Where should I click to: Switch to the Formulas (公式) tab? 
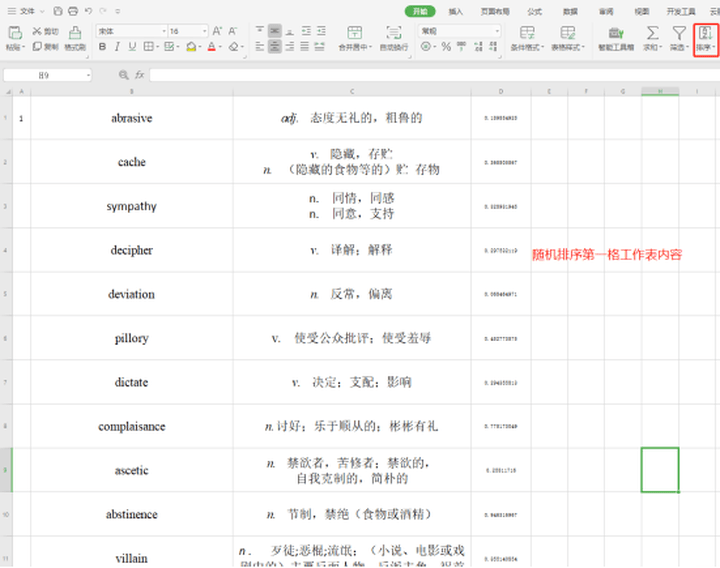pos(534,11)
